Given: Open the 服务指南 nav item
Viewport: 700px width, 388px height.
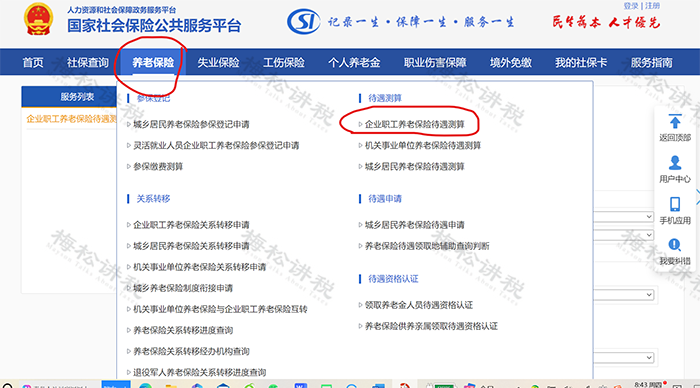Looking at the screenshot, I should click(651, 63).
